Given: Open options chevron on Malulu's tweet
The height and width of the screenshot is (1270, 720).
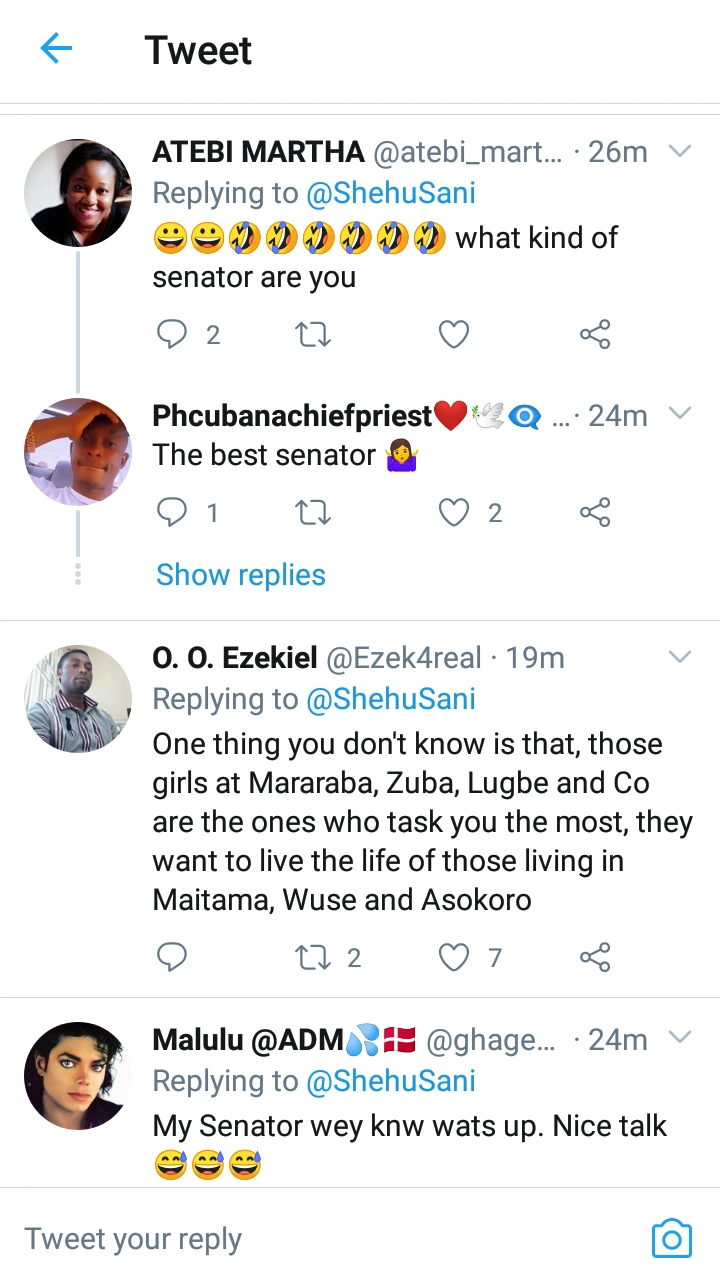Looking at the screenshot, I should [x=680, y=1038].
